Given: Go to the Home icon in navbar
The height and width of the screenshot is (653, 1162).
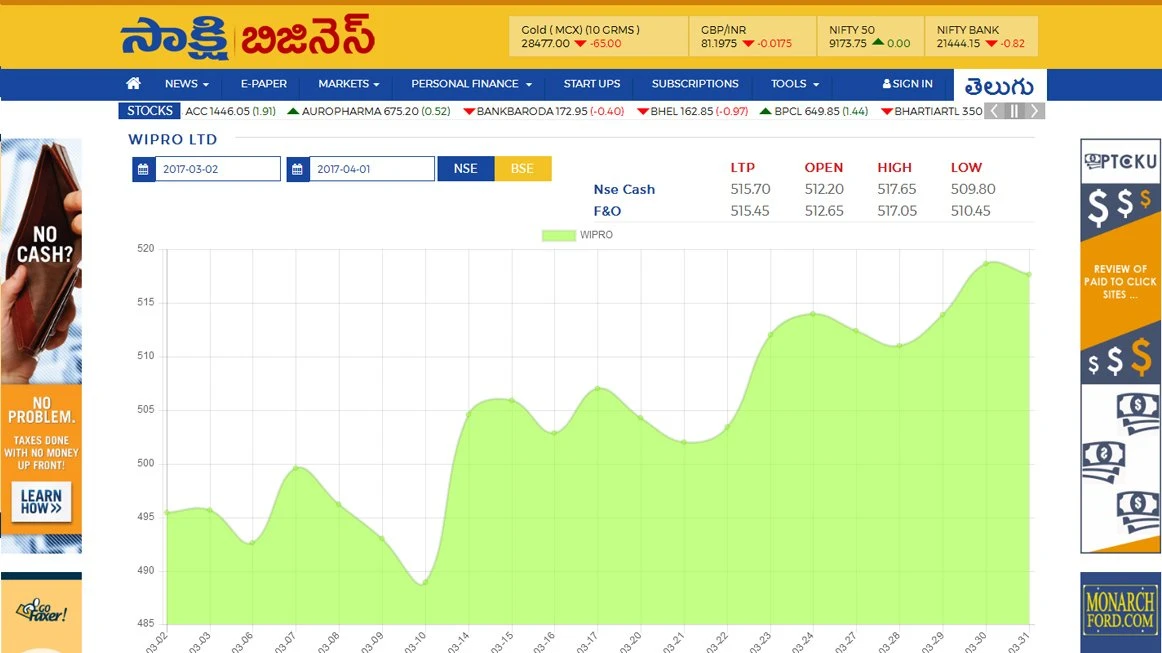Looking at the screenshot, I should click(133, 84).
